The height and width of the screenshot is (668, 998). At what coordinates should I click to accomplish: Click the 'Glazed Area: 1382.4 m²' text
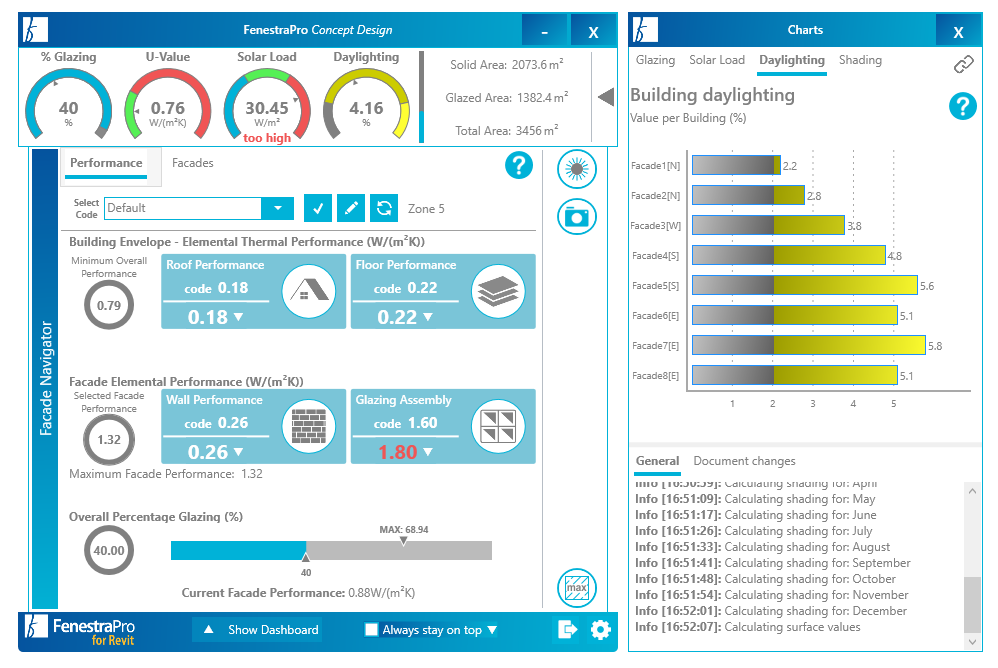click(507, 97)
